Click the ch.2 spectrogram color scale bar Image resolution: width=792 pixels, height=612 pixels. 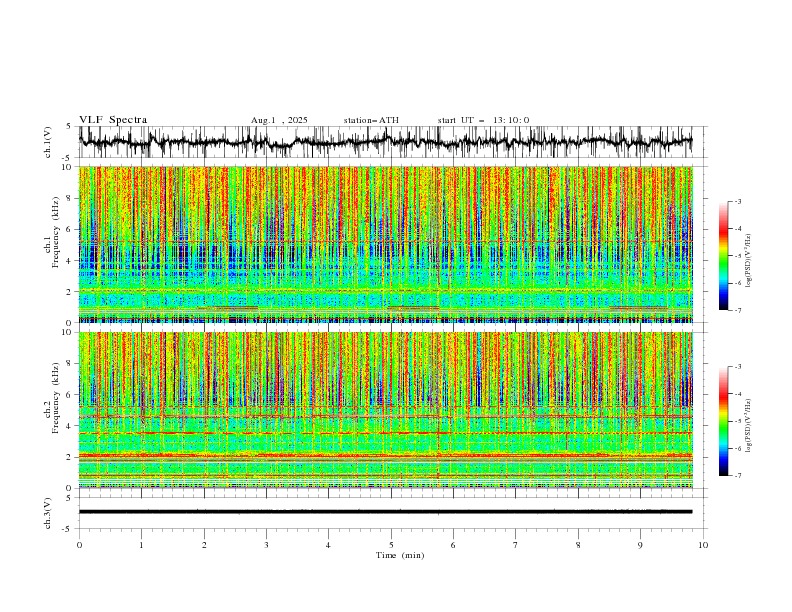click(723, 421)
